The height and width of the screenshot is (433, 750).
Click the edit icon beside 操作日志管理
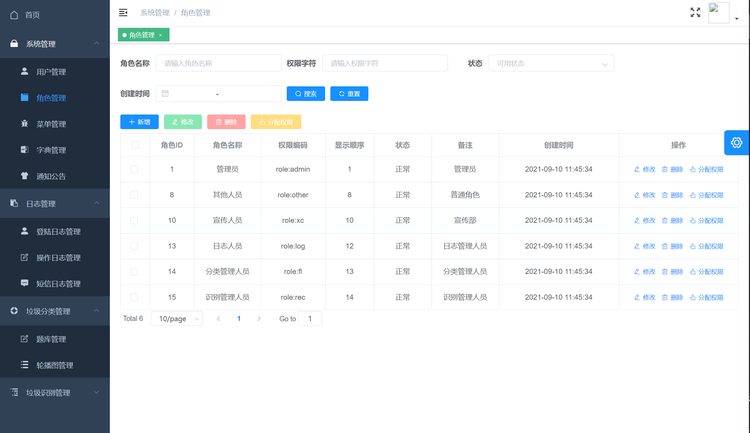tap(24, 257)
